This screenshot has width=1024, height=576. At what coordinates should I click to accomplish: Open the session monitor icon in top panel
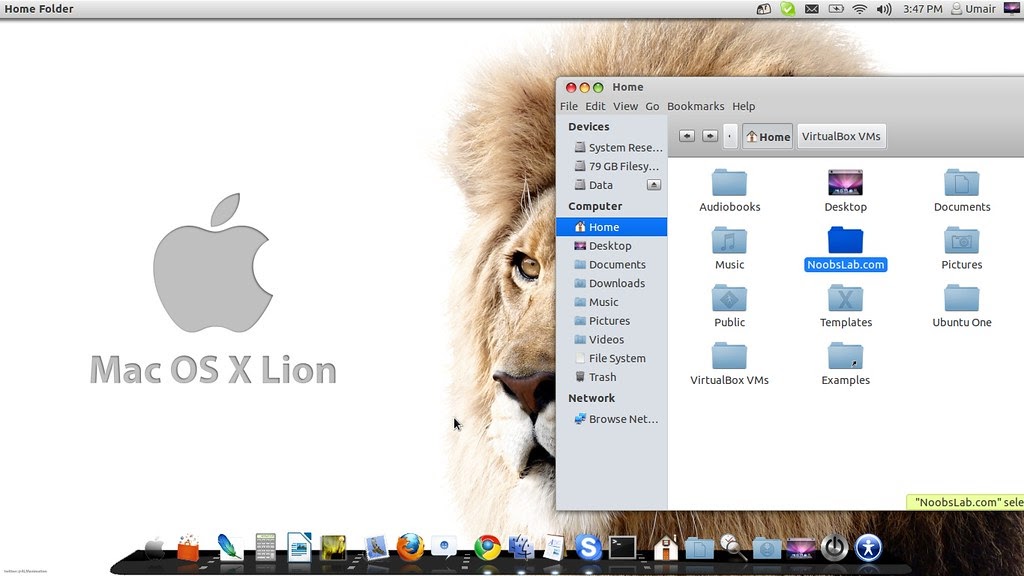[x=1012, y=8]
